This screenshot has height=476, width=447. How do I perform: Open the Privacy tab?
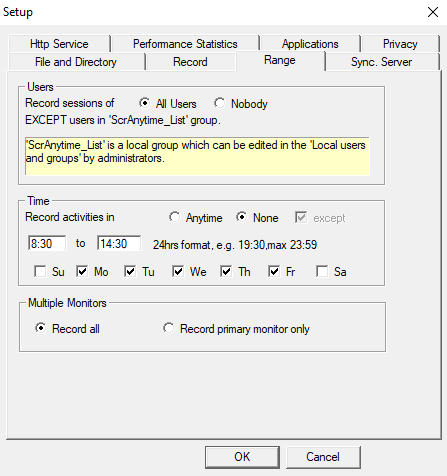coord(400,44)
